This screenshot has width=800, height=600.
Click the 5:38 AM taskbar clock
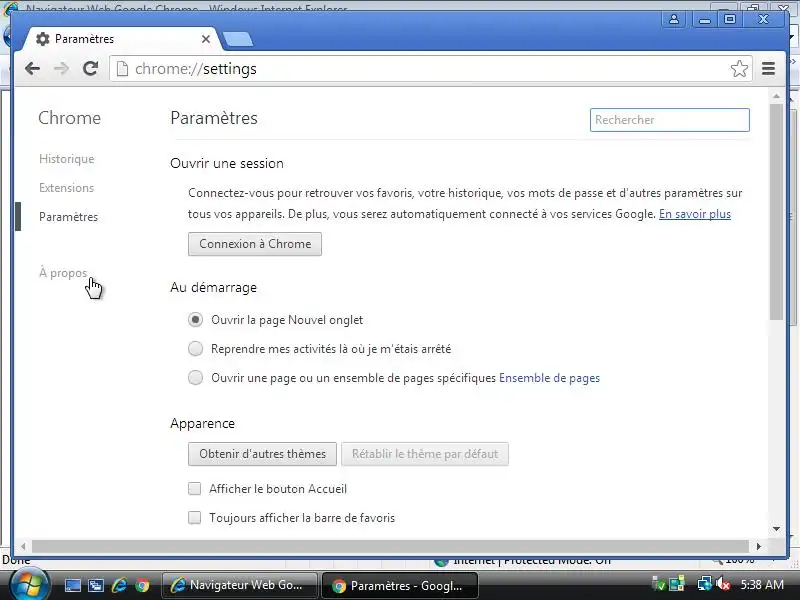762,584
